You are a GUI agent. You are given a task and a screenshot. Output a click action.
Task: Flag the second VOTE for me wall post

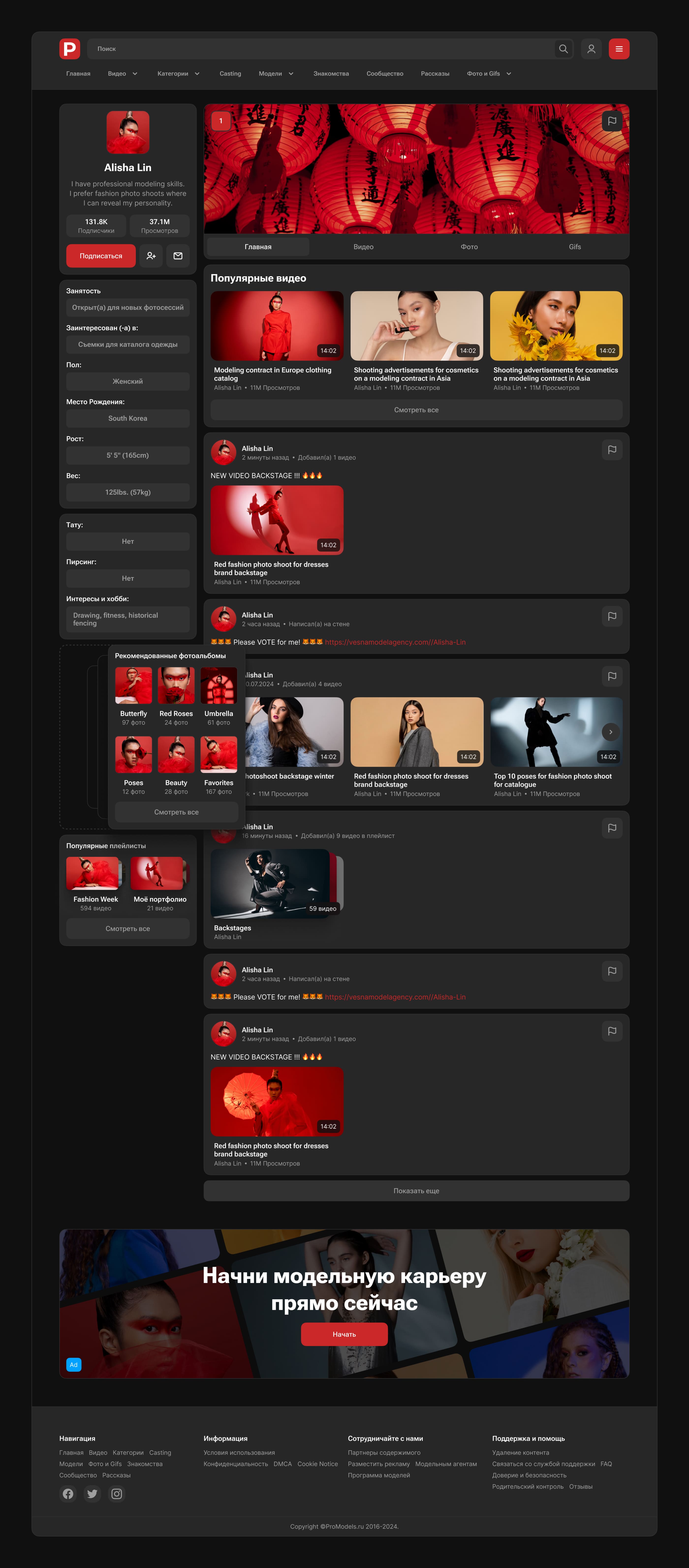612,971
